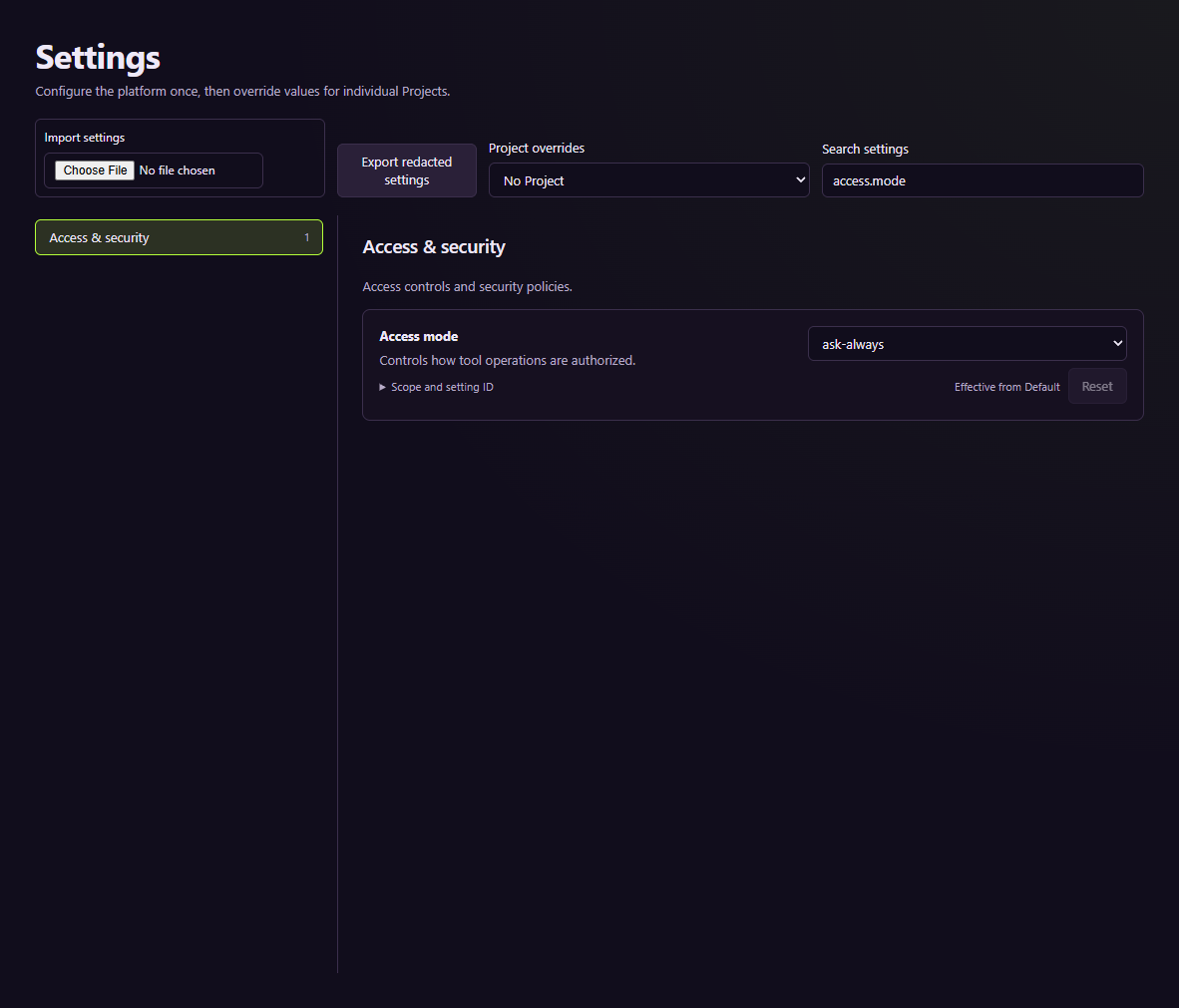Click the Settings page title

coord(98,58)
